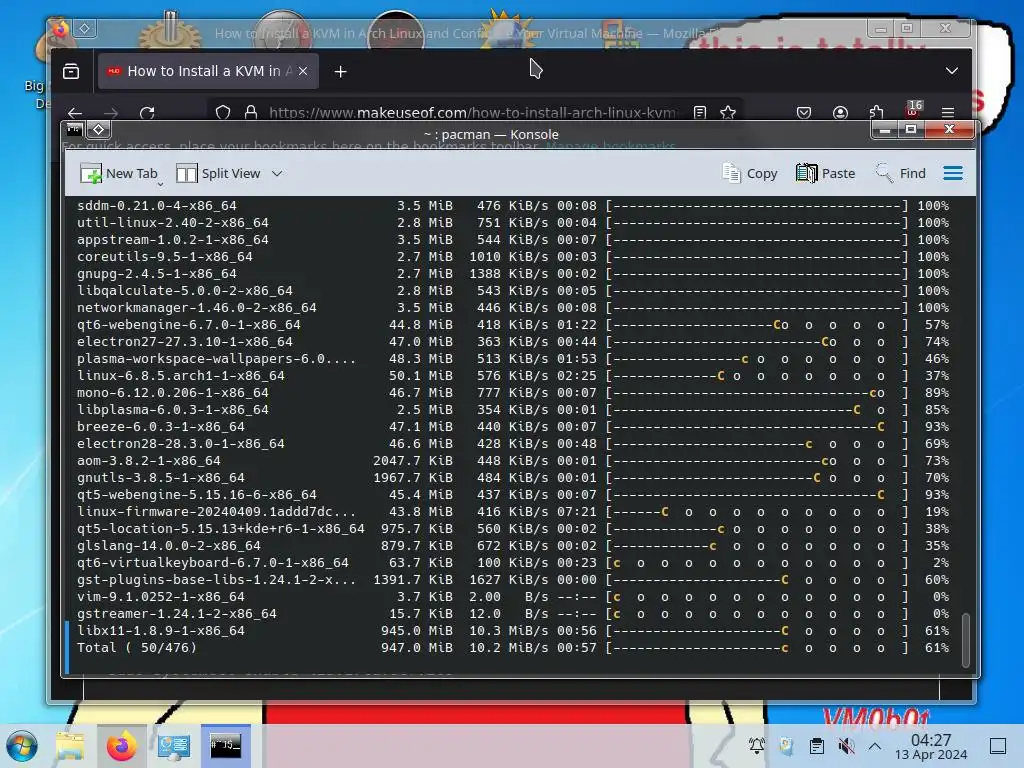Bookmark this page with the star icon
Image resolution: width=1024 pixels, height=768 pixels.
tap(728, 113)
